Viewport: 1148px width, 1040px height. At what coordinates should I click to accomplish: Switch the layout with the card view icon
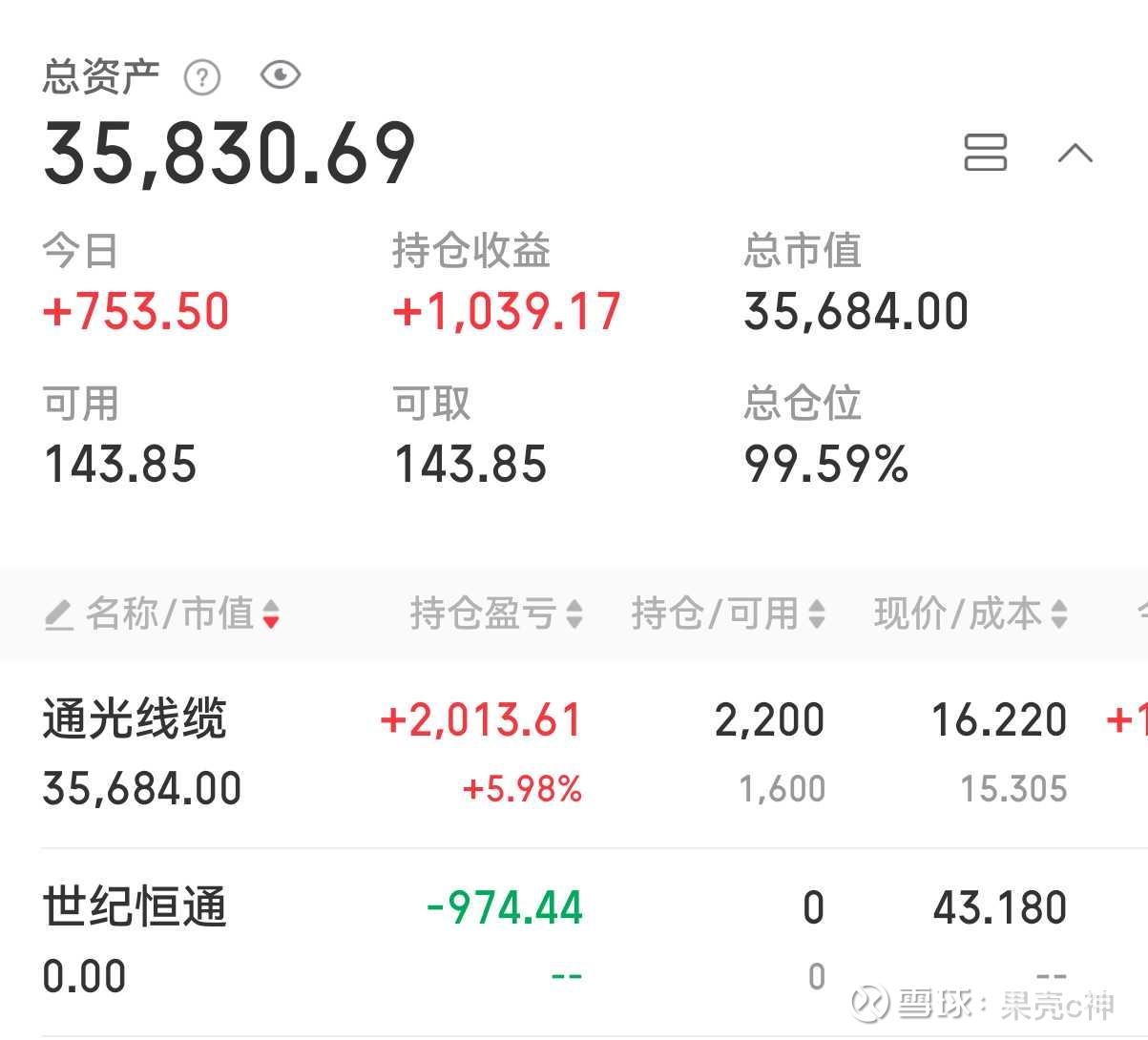(x=985, y=153)
